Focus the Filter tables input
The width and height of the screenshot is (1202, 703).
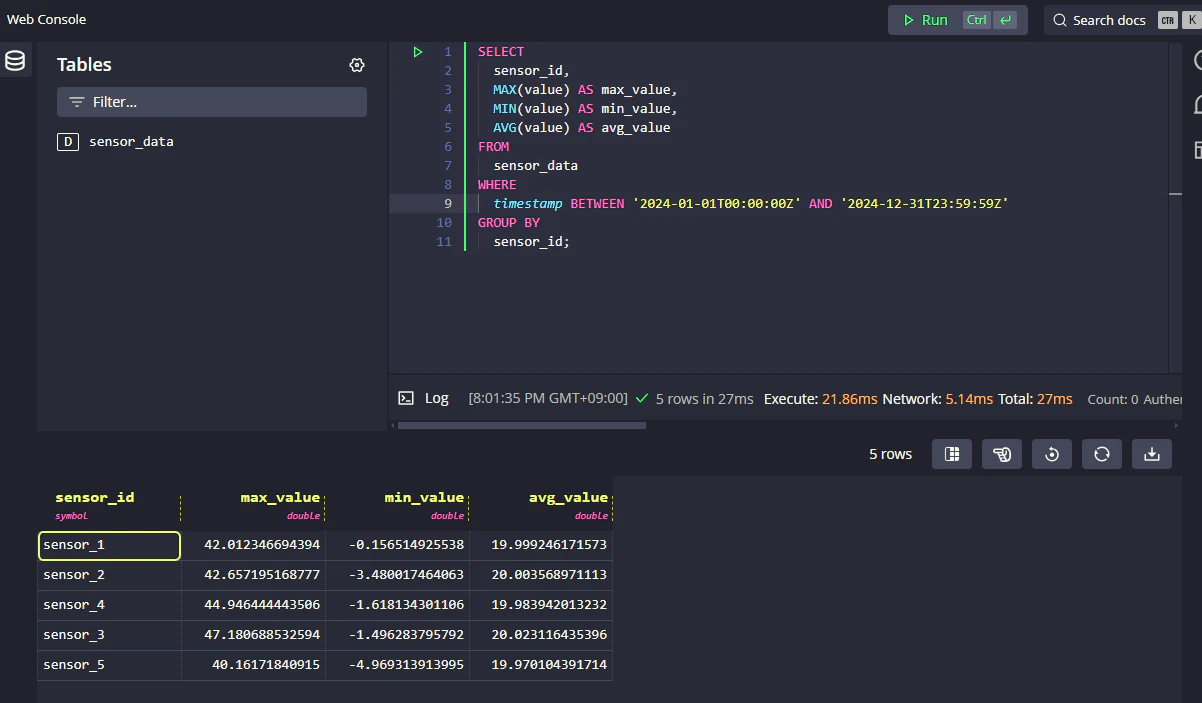pos(212,102)
